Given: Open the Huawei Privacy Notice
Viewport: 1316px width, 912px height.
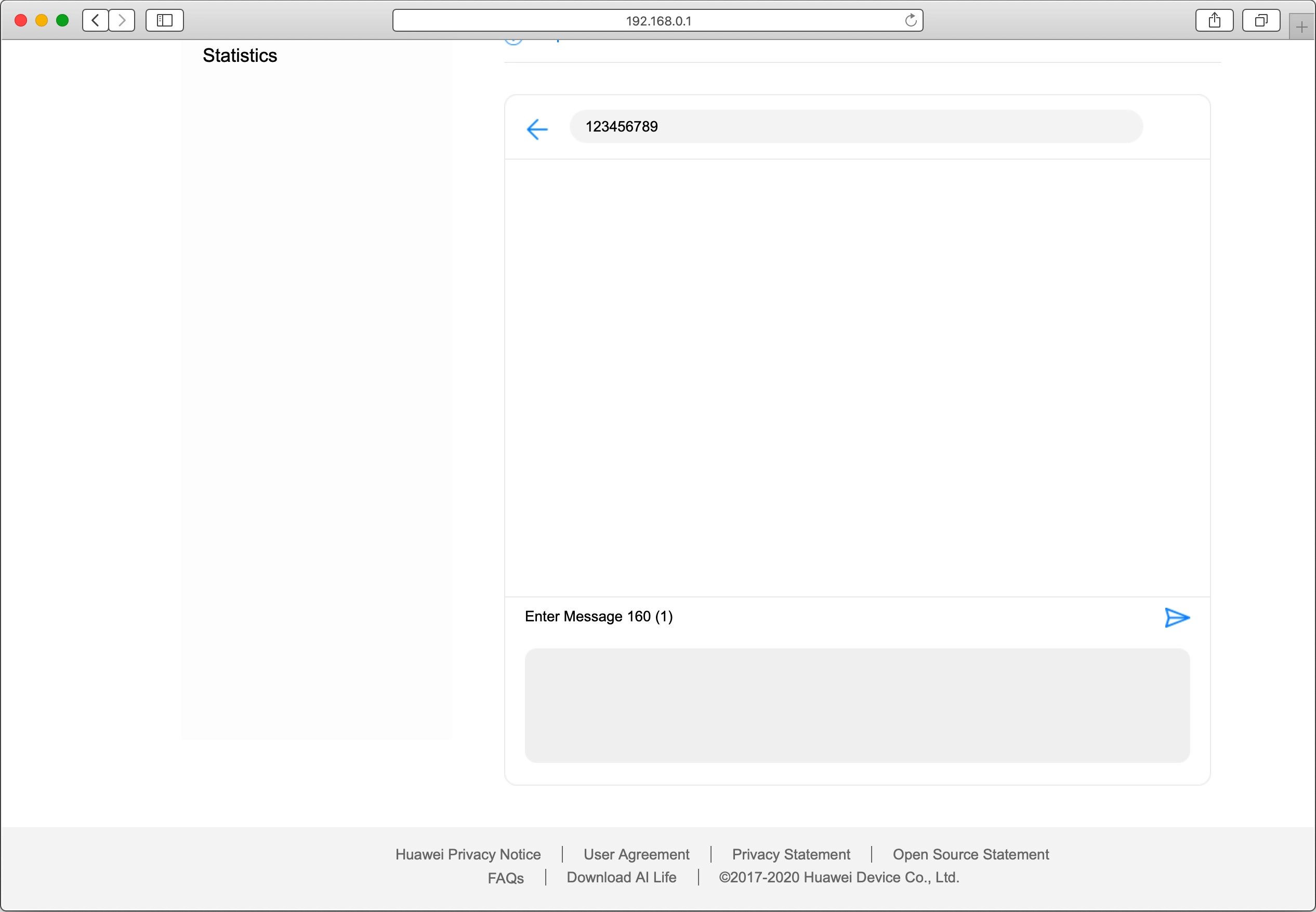Looking at the screenshot, I should point(468,854).
